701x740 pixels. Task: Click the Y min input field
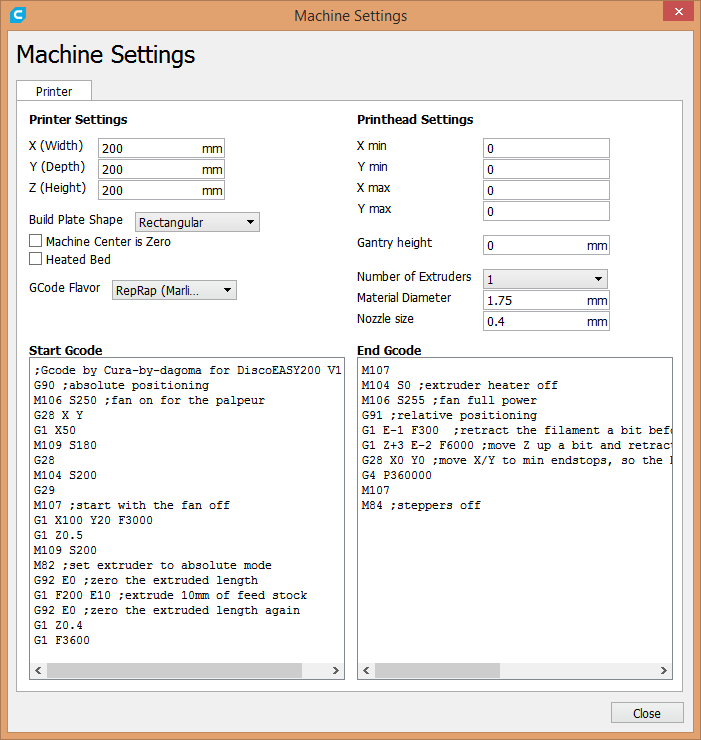point(546,169)
